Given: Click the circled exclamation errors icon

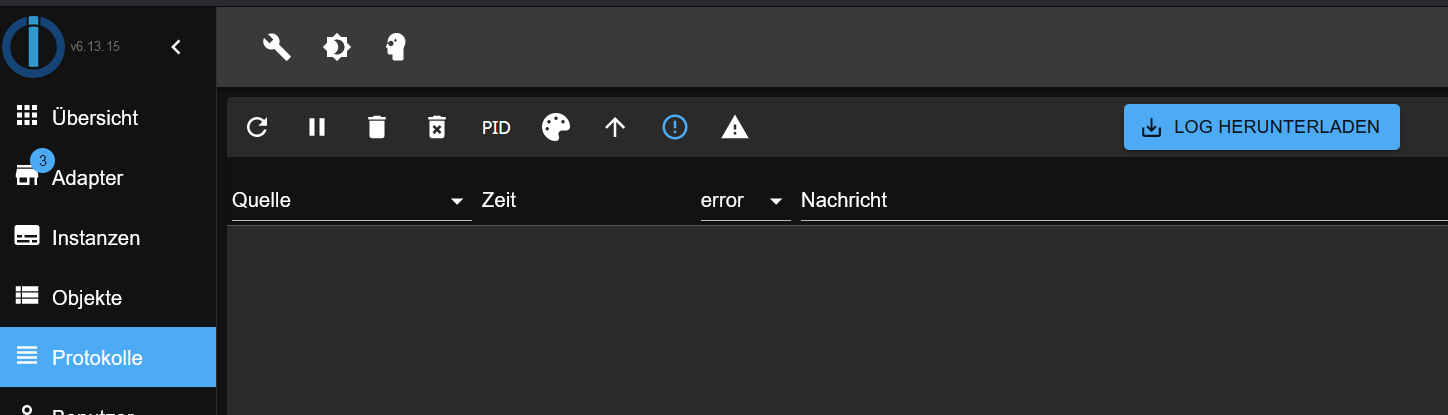Looking at the screenshot, I should point(675,127).
